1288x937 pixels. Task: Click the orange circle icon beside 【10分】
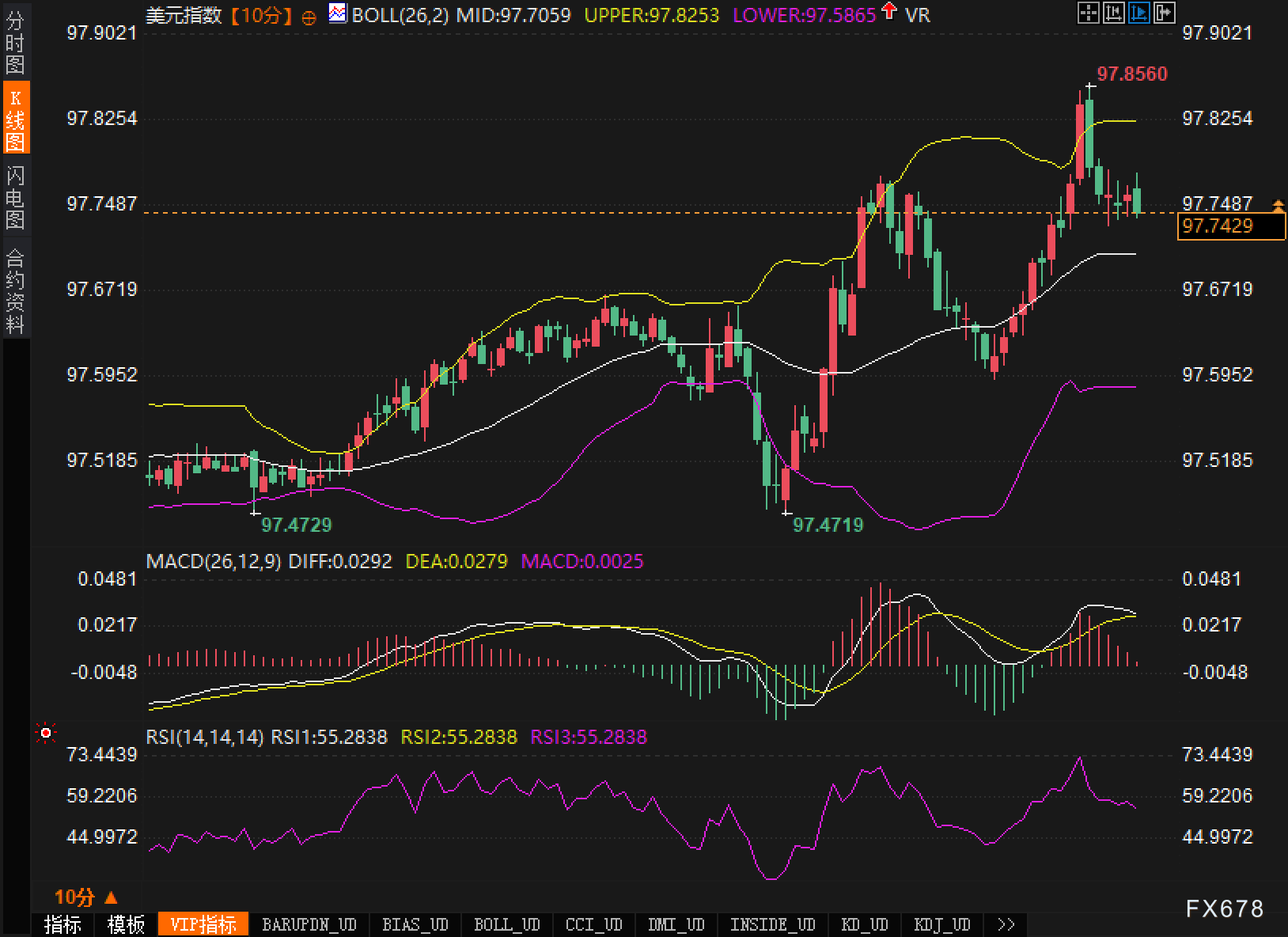[309, 17]
